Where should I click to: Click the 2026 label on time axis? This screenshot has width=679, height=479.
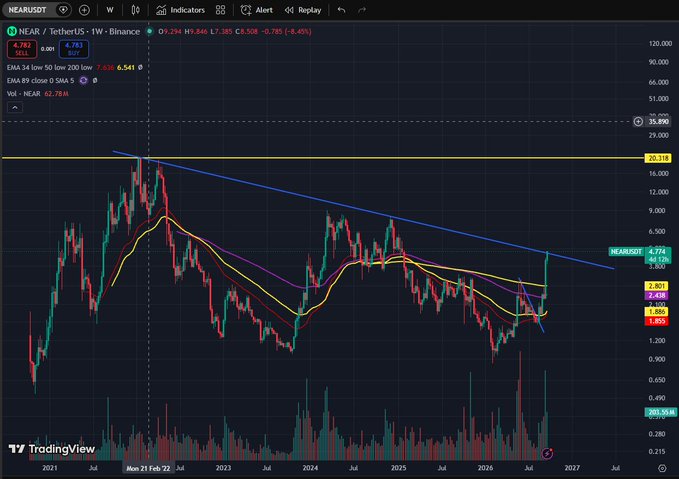485,468
